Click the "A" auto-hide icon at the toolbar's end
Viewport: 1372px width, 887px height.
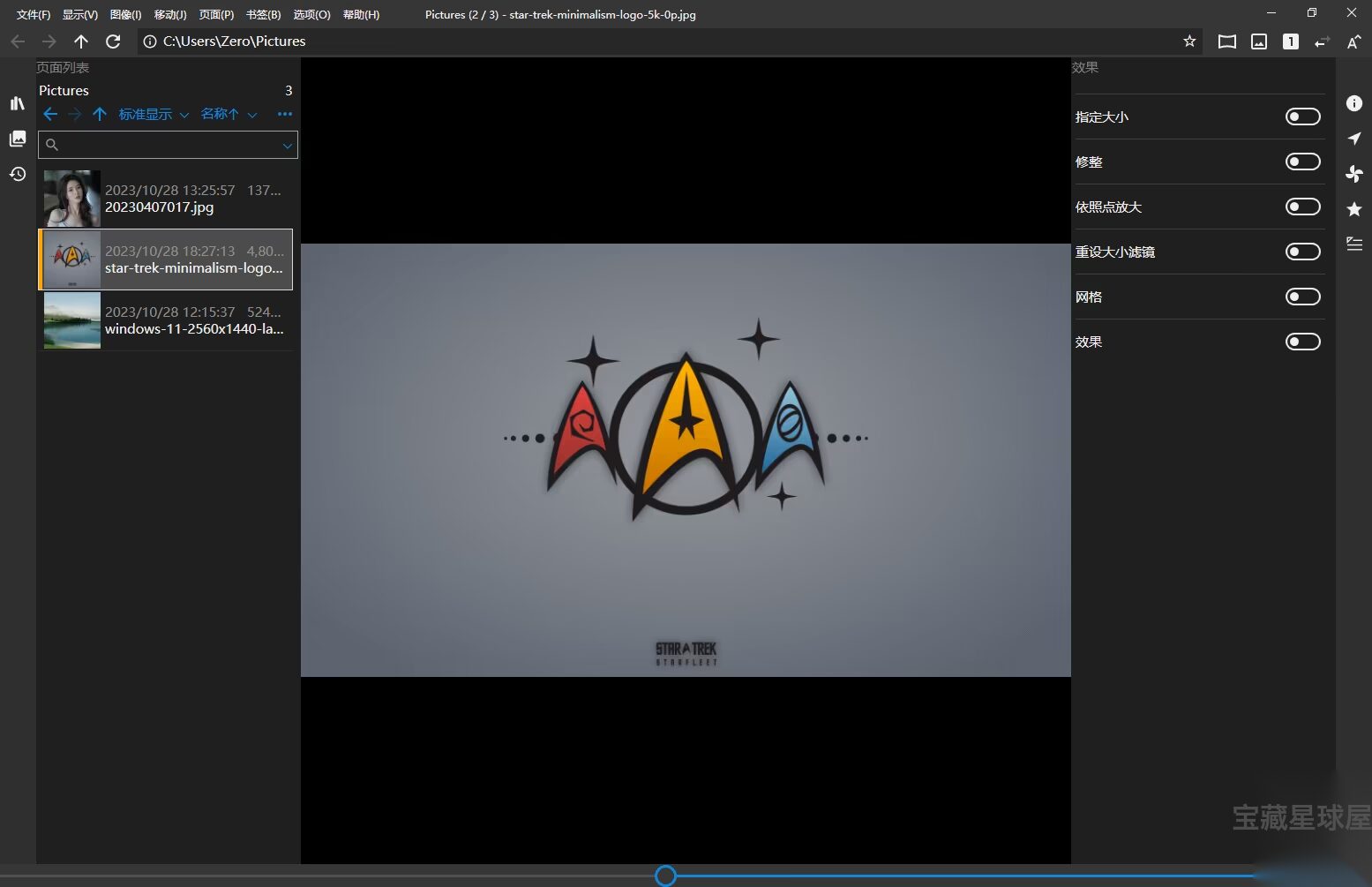[1353, 41]
